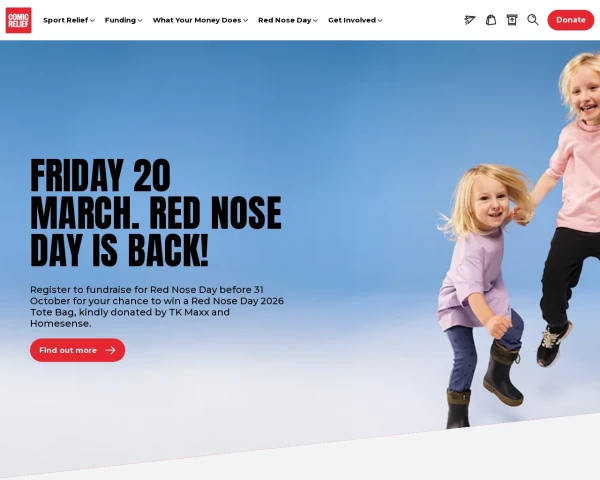
Task: Expand the Sport Relief chevron
Action: pos(92,21)
